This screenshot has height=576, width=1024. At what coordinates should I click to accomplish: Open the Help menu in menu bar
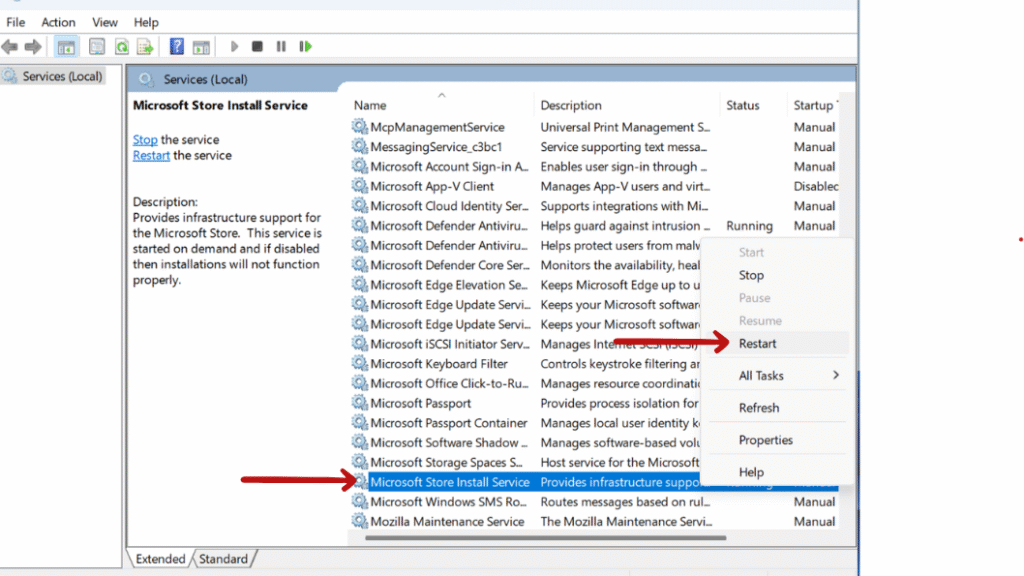coord(146,22)
